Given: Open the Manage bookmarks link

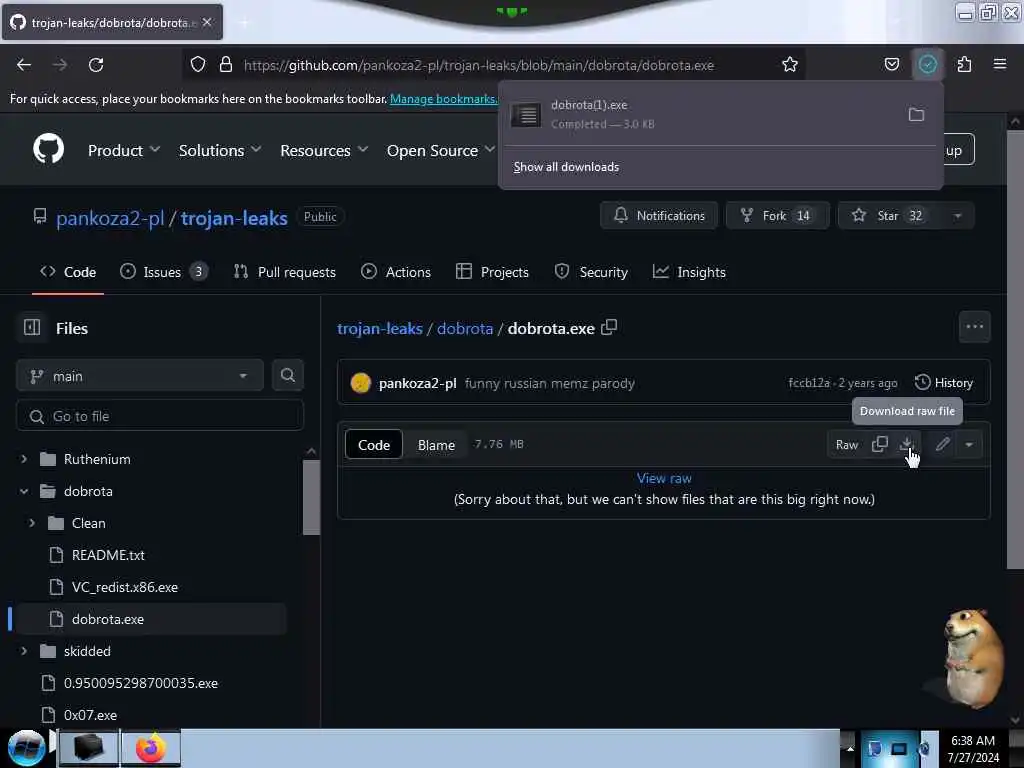Looking at the screenshot, I should [443, 99].
